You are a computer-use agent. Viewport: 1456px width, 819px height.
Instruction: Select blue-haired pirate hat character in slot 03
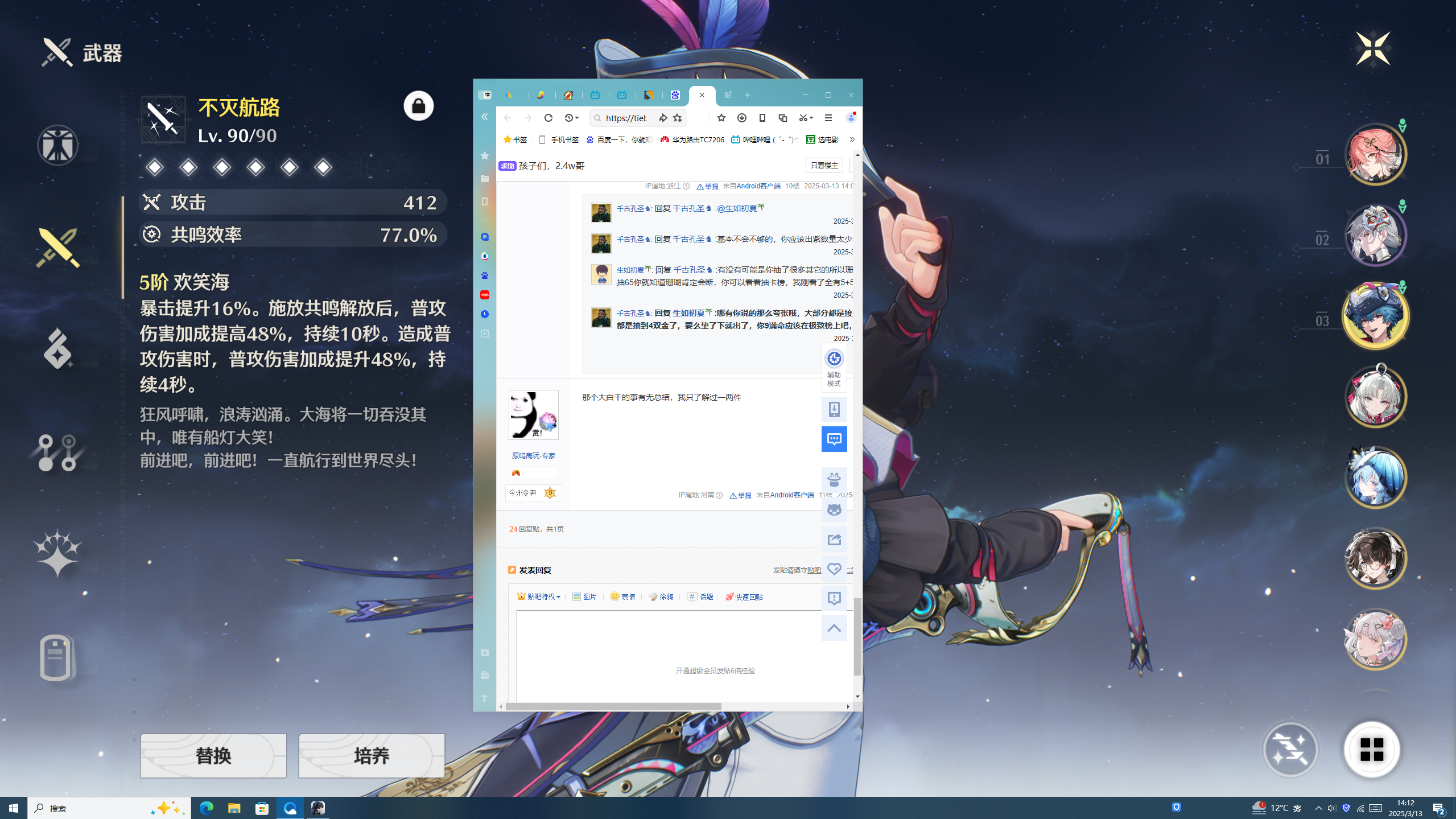(x=1375, y=316)
